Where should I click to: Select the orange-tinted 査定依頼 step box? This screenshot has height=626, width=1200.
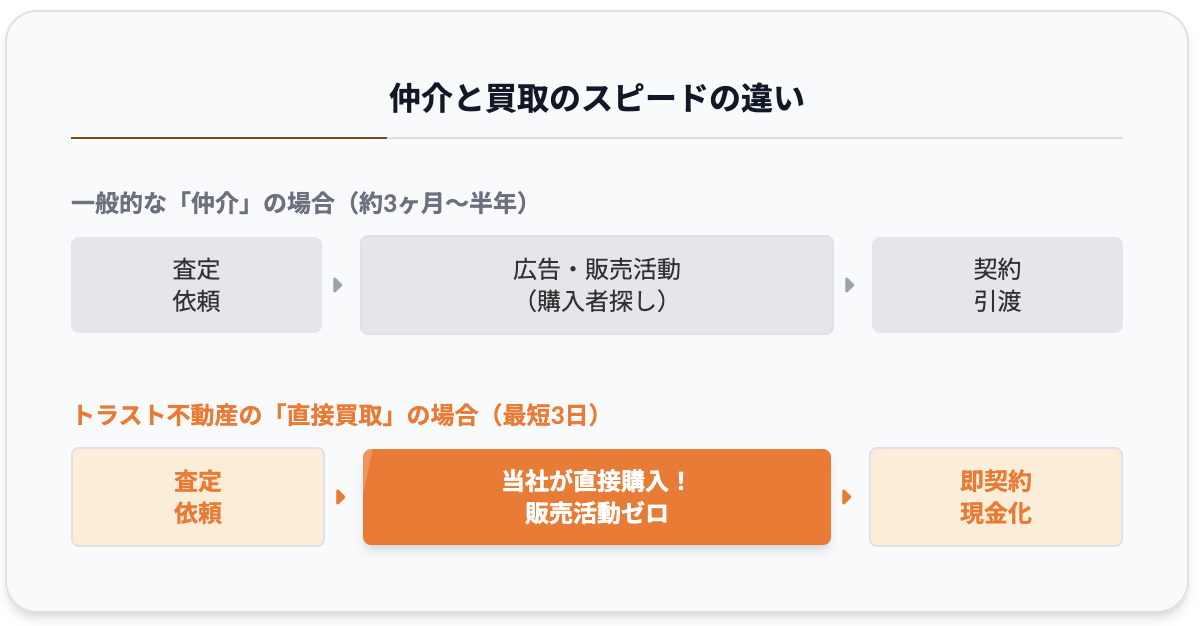197,497
